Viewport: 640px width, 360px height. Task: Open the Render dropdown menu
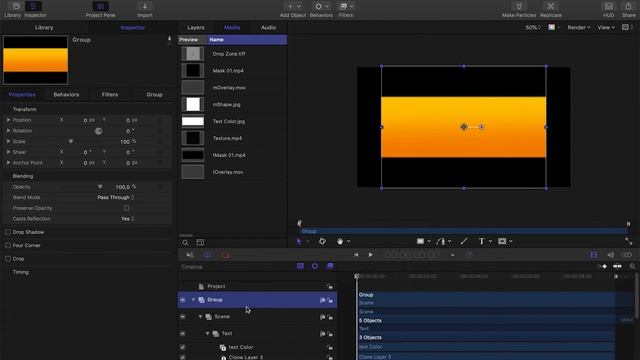[x=579, y=27]
